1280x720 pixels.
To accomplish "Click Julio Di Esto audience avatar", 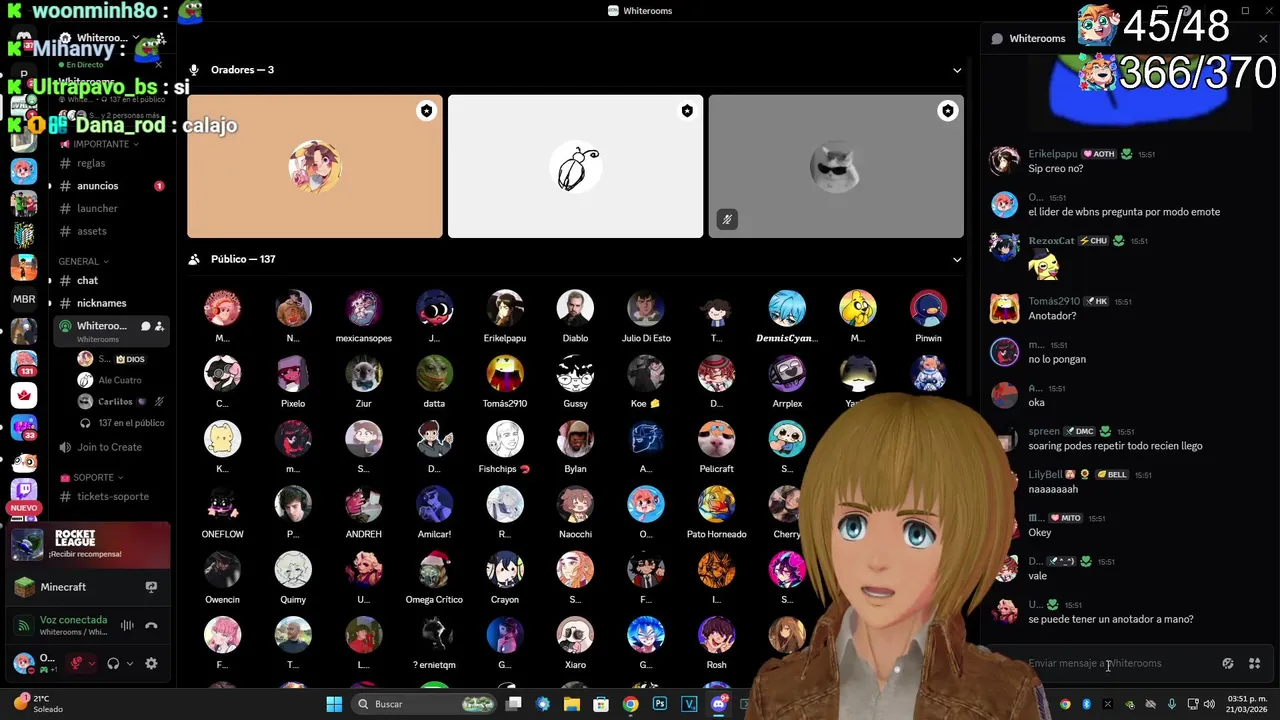I will tap(646, 308).
